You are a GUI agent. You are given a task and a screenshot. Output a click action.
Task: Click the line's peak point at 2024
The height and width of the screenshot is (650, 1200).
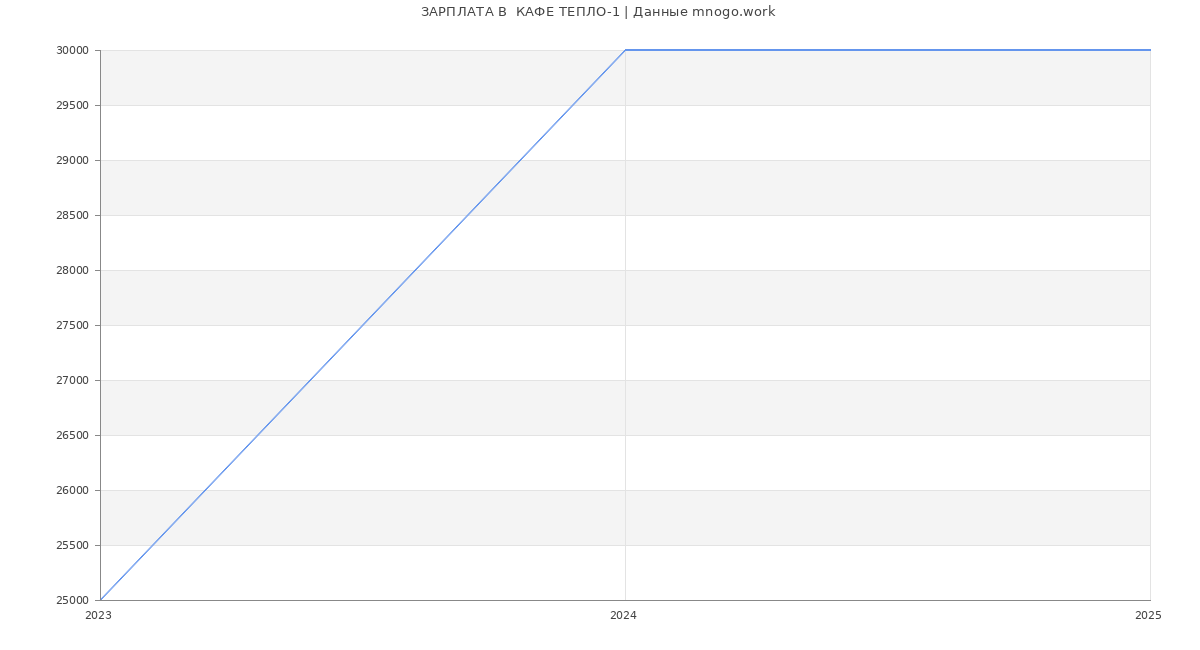(625, 50)
